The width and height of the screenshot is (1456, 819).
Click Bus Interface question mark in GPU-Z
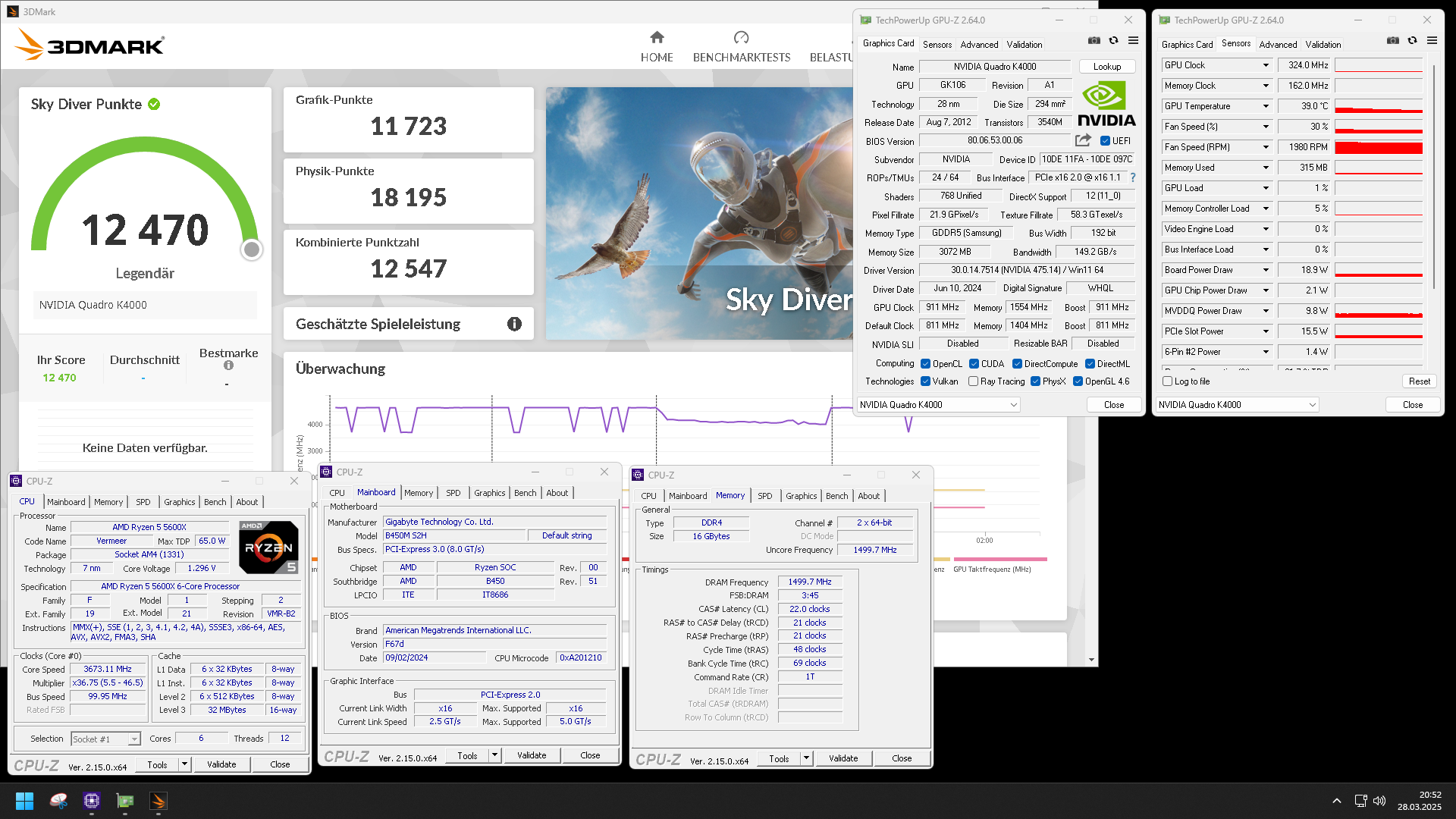click(1133, 177)
